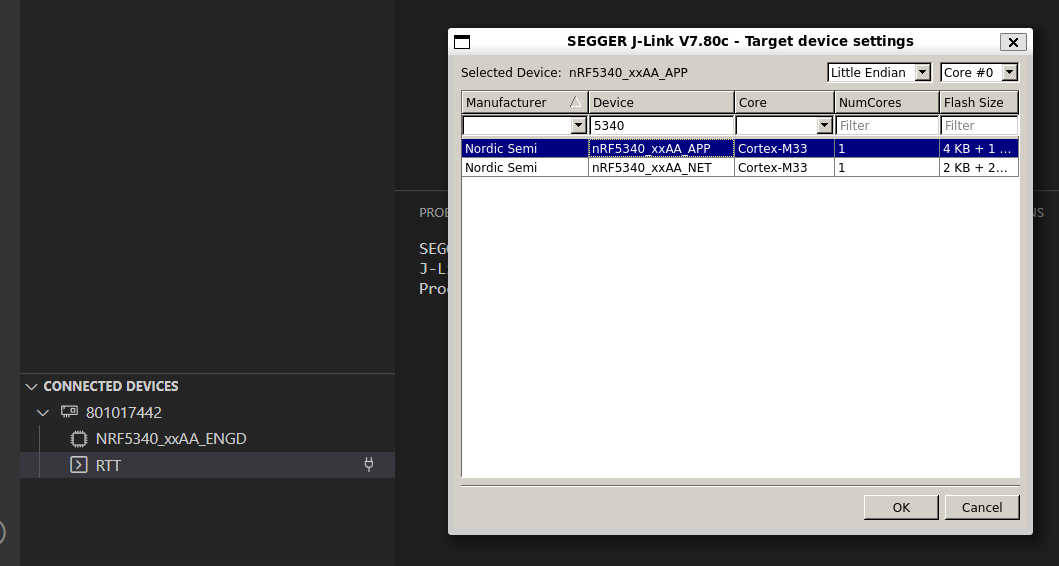Click the window menu icon in dialog title bar
This screenshot has height=566, width=1059.
point(462,42)
